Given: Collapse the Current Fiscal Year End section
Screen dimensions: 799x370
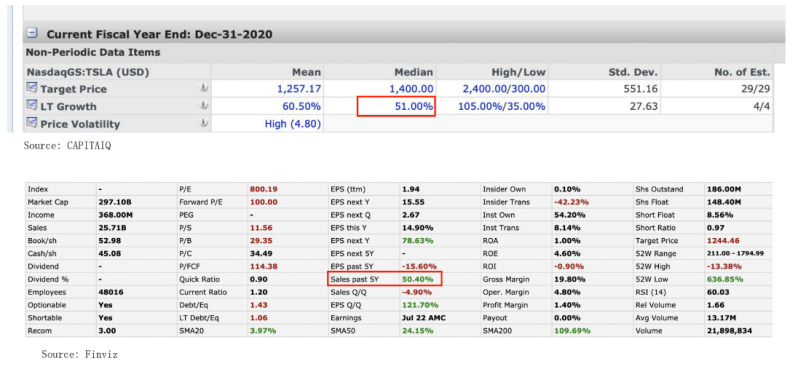Looking at the screenshot, I should [32, 34].
